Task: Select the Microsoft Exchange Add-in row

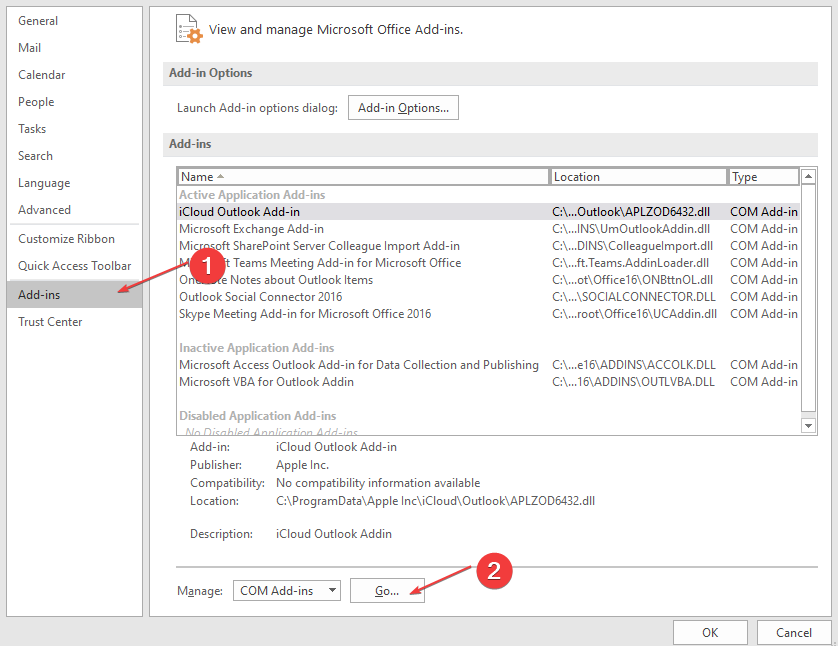Action: tap(488, 229)
